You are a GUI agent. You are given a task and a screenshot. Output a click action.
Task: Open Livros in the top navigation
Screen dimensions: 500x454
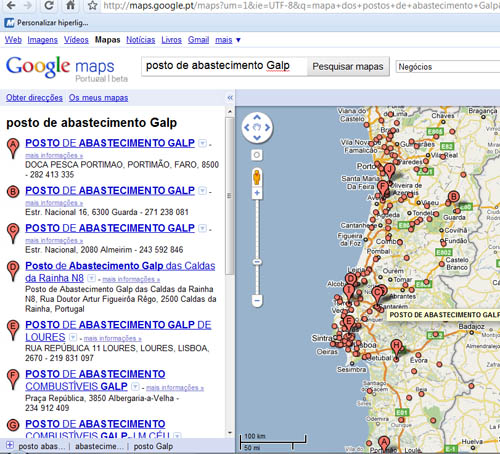click(x=171, y=40)
